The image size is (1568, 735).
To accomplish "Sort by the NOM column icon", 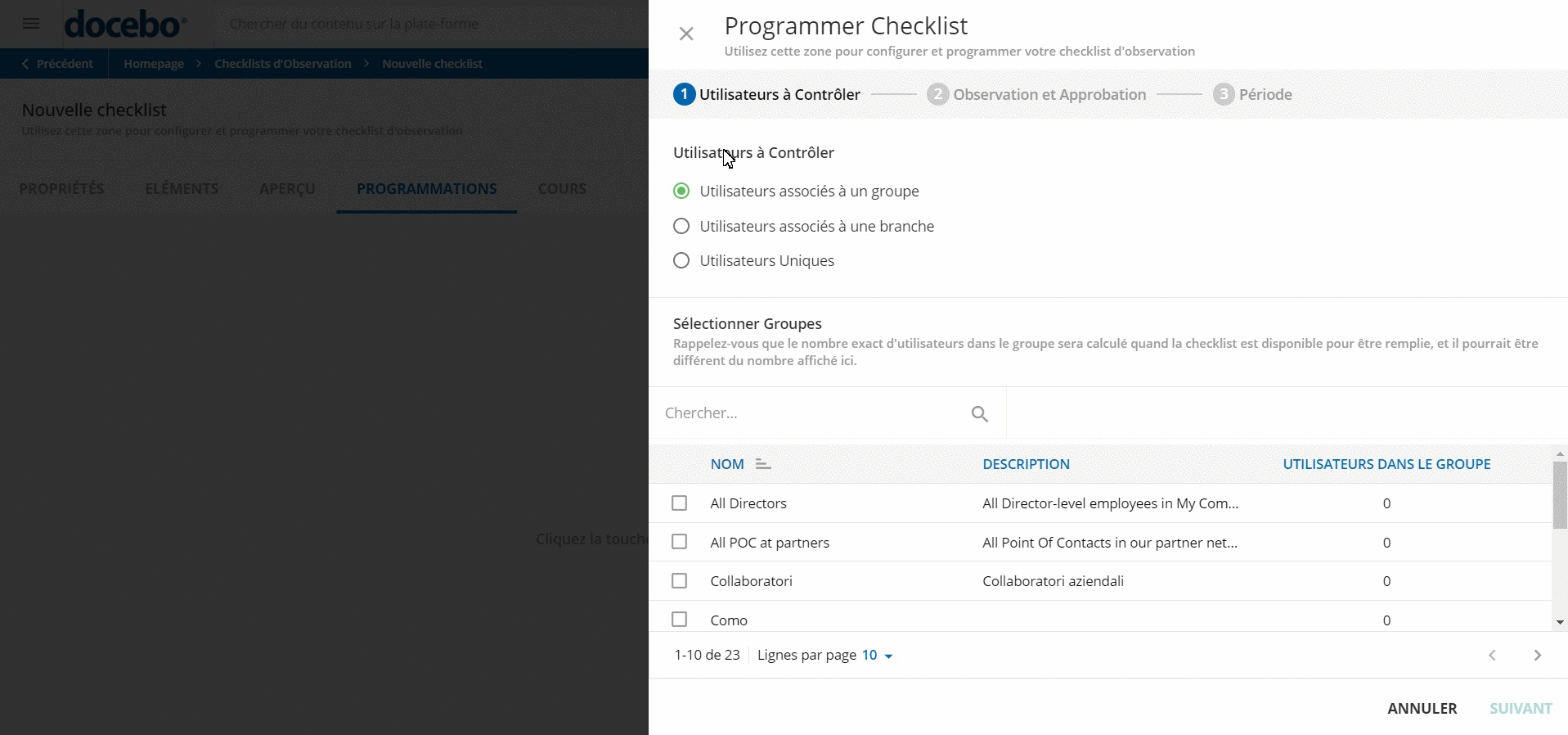I will coord(762,464).
